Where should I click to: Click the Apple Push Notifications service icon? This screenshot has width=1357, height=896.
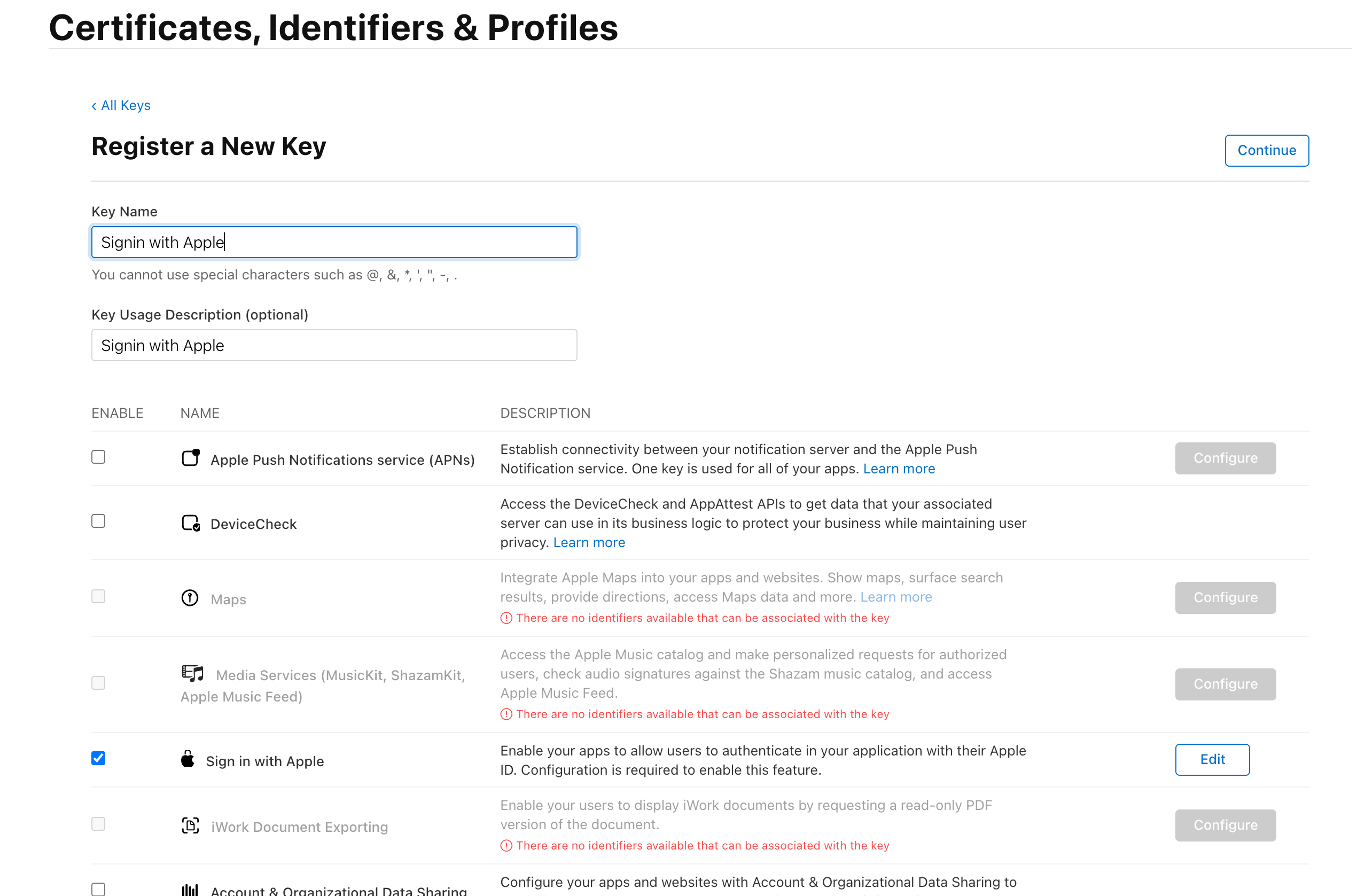191,458
